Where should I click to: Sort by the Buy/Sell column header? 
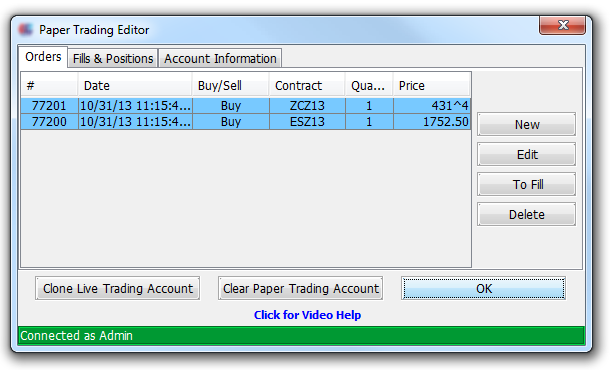coord(231,85)
